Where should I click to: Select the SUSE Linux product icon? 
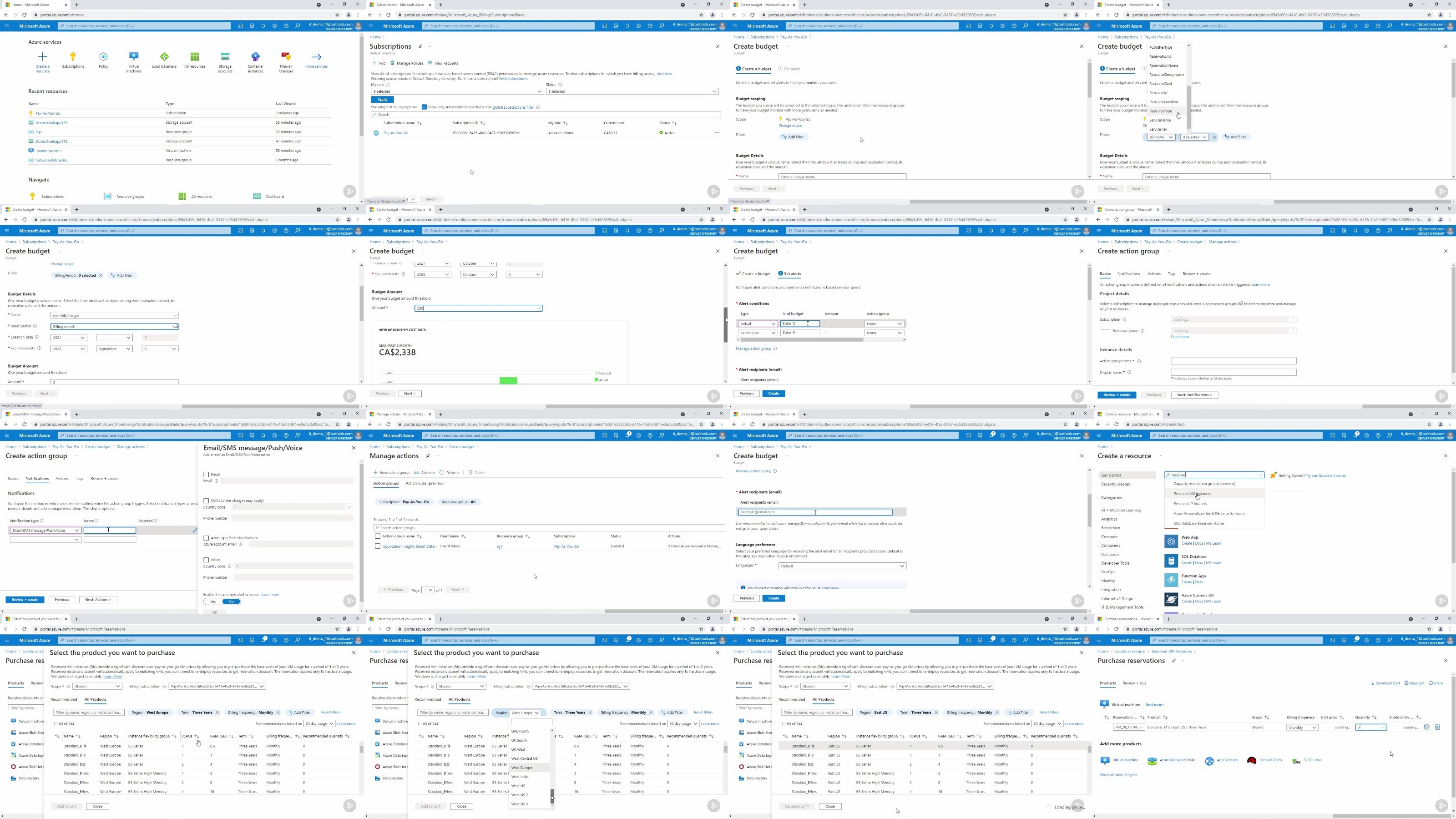(x=1296, y=761)
